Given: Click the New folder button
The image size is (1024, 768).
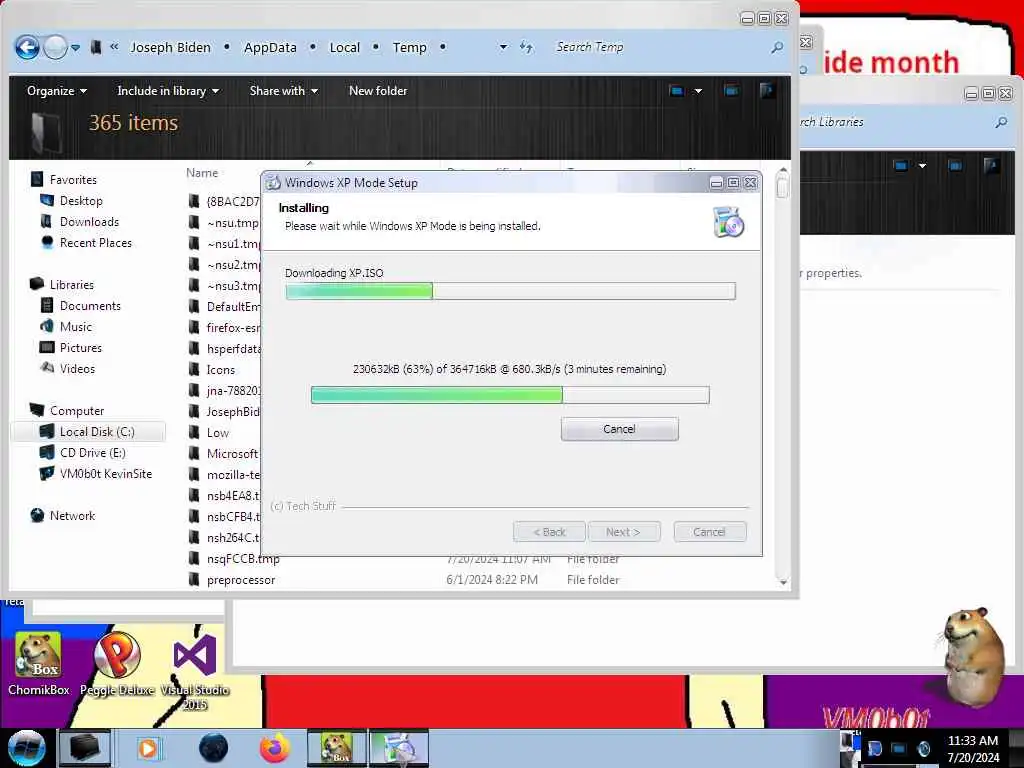Looking at the screenshot, I should coord(377,91).
